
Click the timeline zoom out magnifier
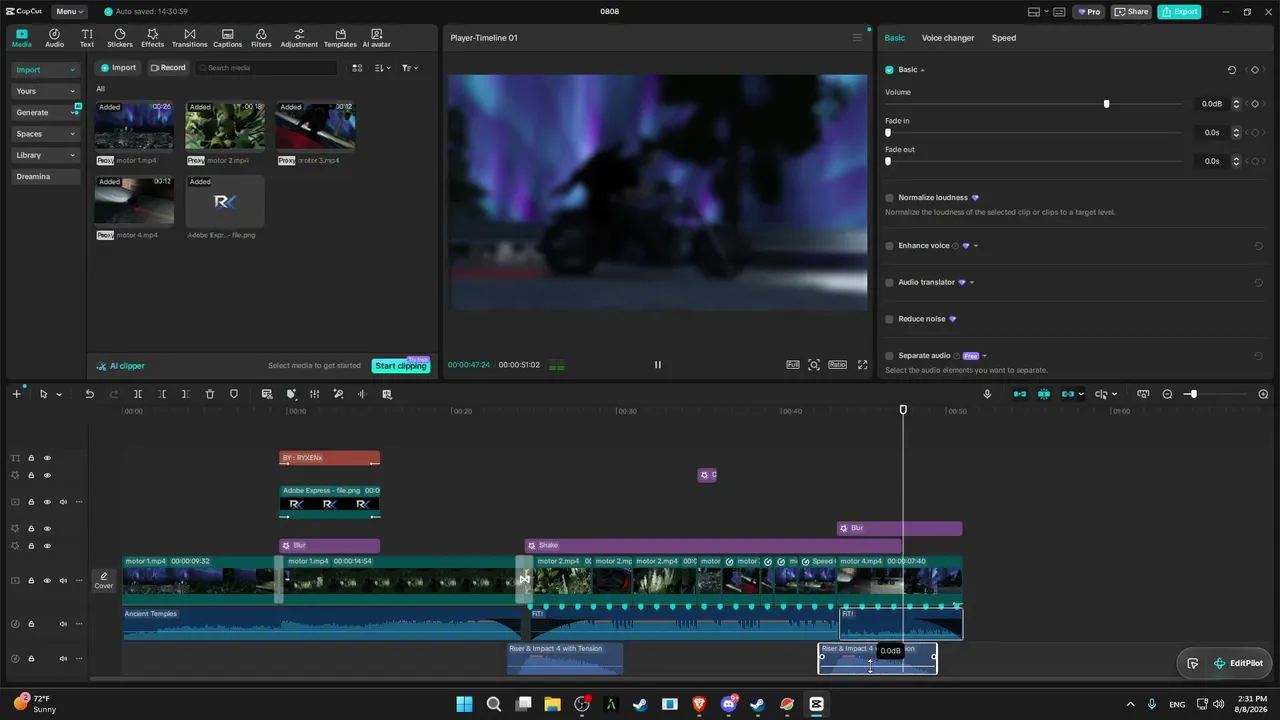tap(1167, 394)
